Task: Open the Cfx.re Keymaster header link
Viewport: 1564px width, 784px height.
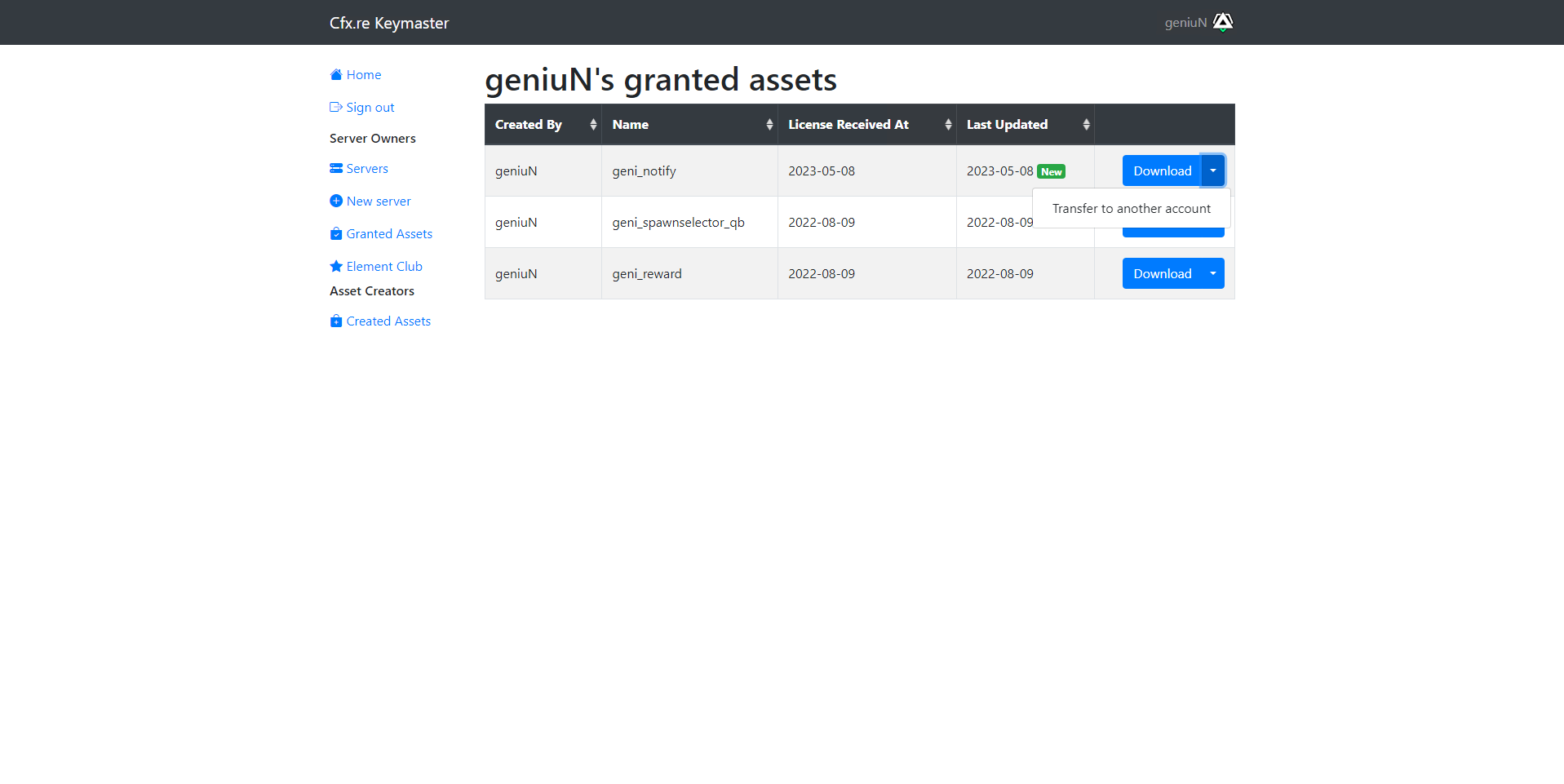Action: click(389, 23)
